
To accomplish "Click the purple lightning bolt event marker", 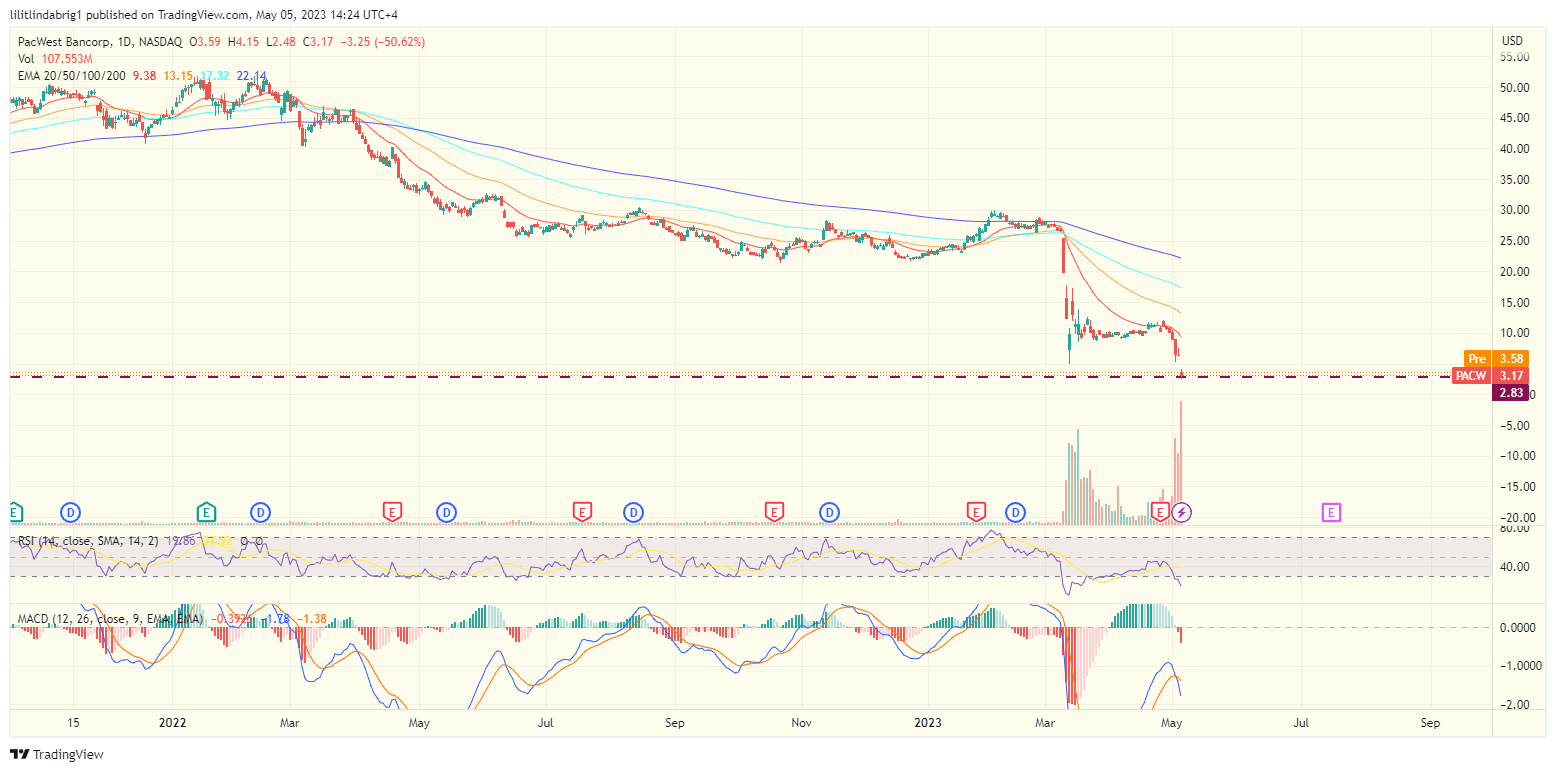I will pos(1182,512).
